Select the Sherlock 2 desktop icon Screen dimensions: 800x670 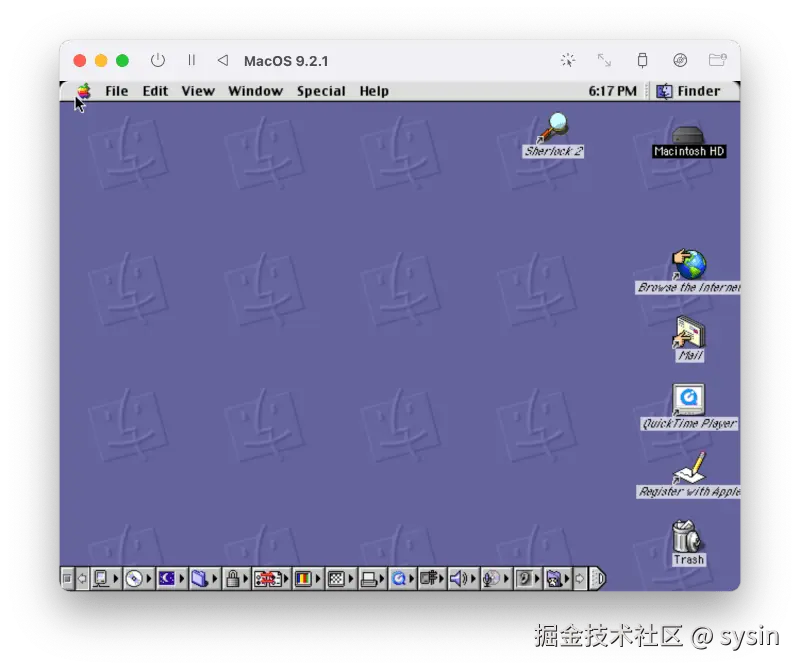pos(553,135)
